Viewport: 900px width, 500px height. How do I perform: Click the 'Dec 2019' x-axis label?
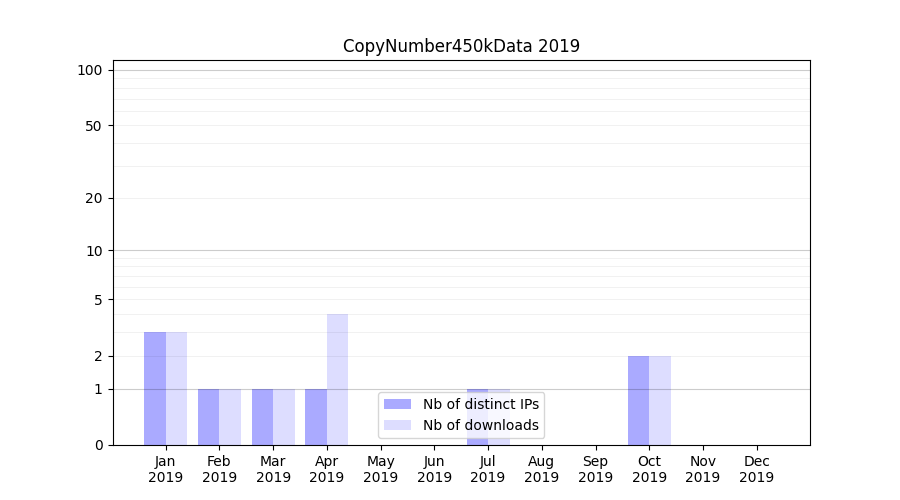756,469
